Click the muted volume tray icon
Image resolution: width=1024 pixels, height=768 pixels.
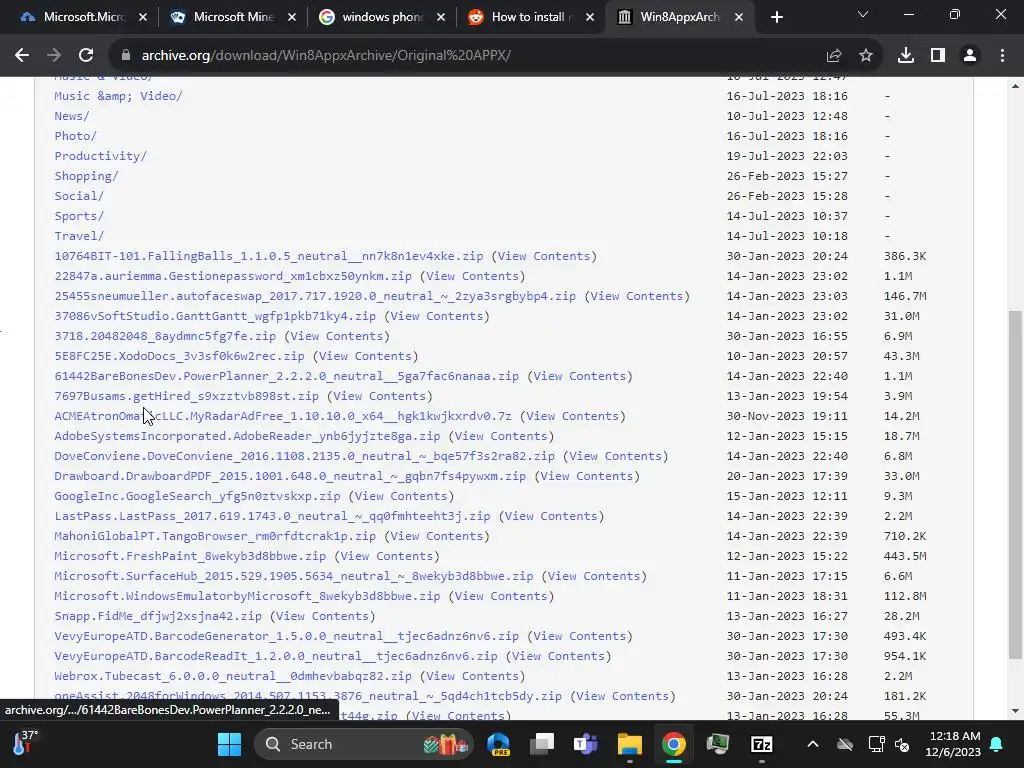pyautogui.click(x=903, y=744)
